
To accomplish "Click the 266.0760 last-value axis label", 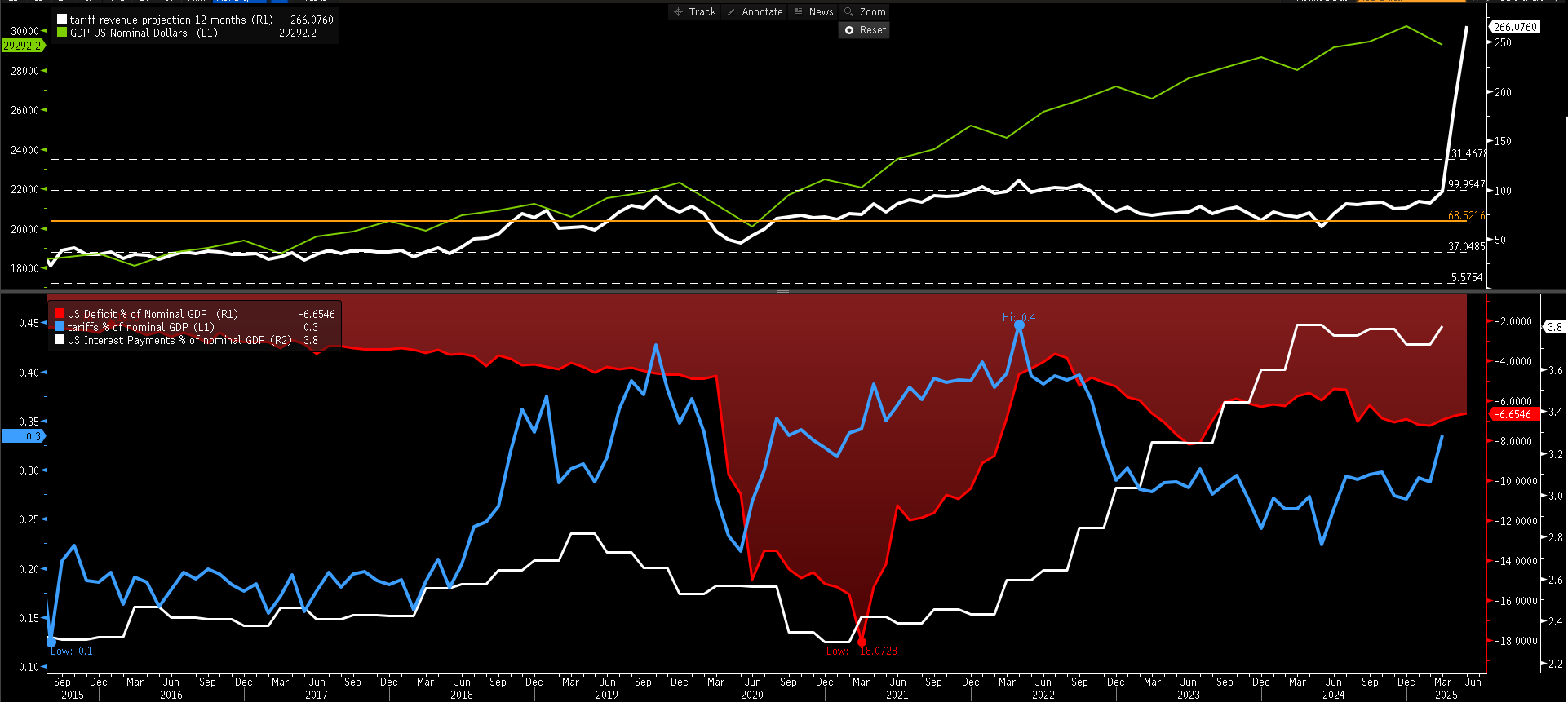I will coord(1515,27).
